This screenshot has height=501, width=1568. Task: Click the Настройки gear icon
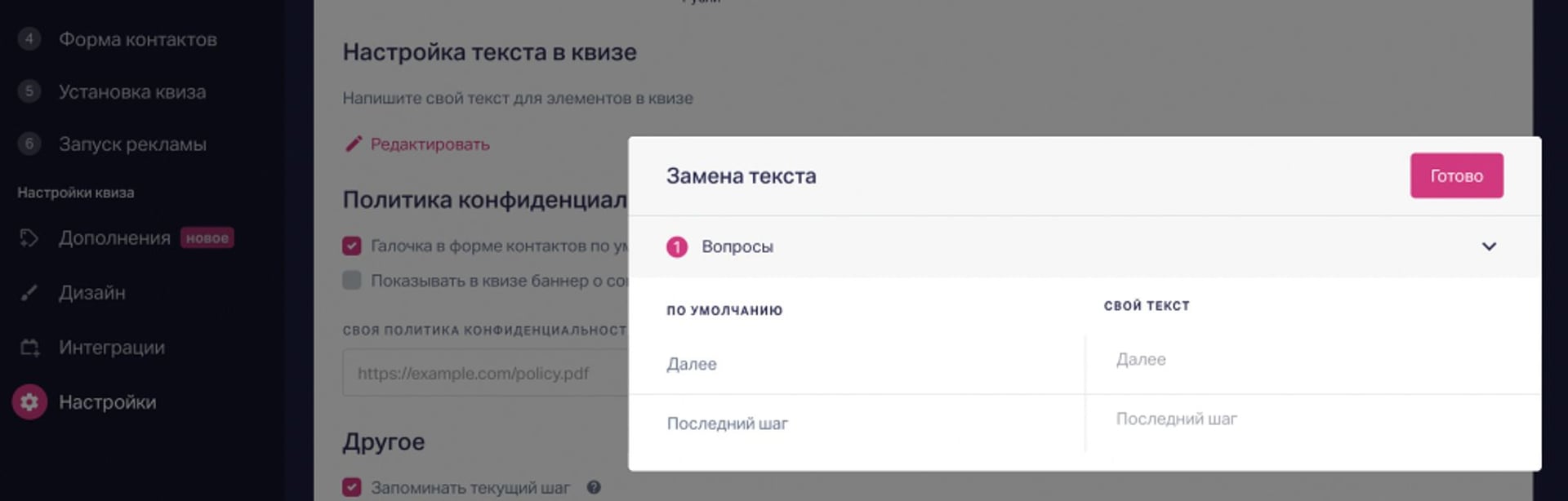tap(29, 401)
